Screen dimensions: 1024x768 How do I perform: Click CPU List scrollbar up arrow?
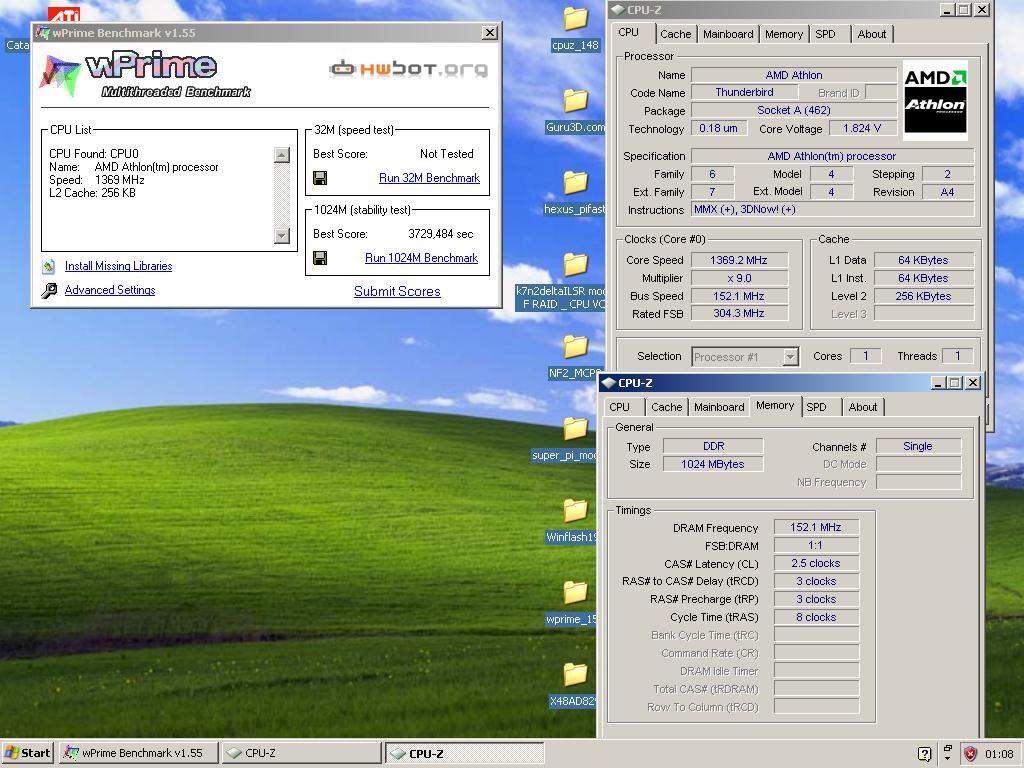click(x=281, y=155)
